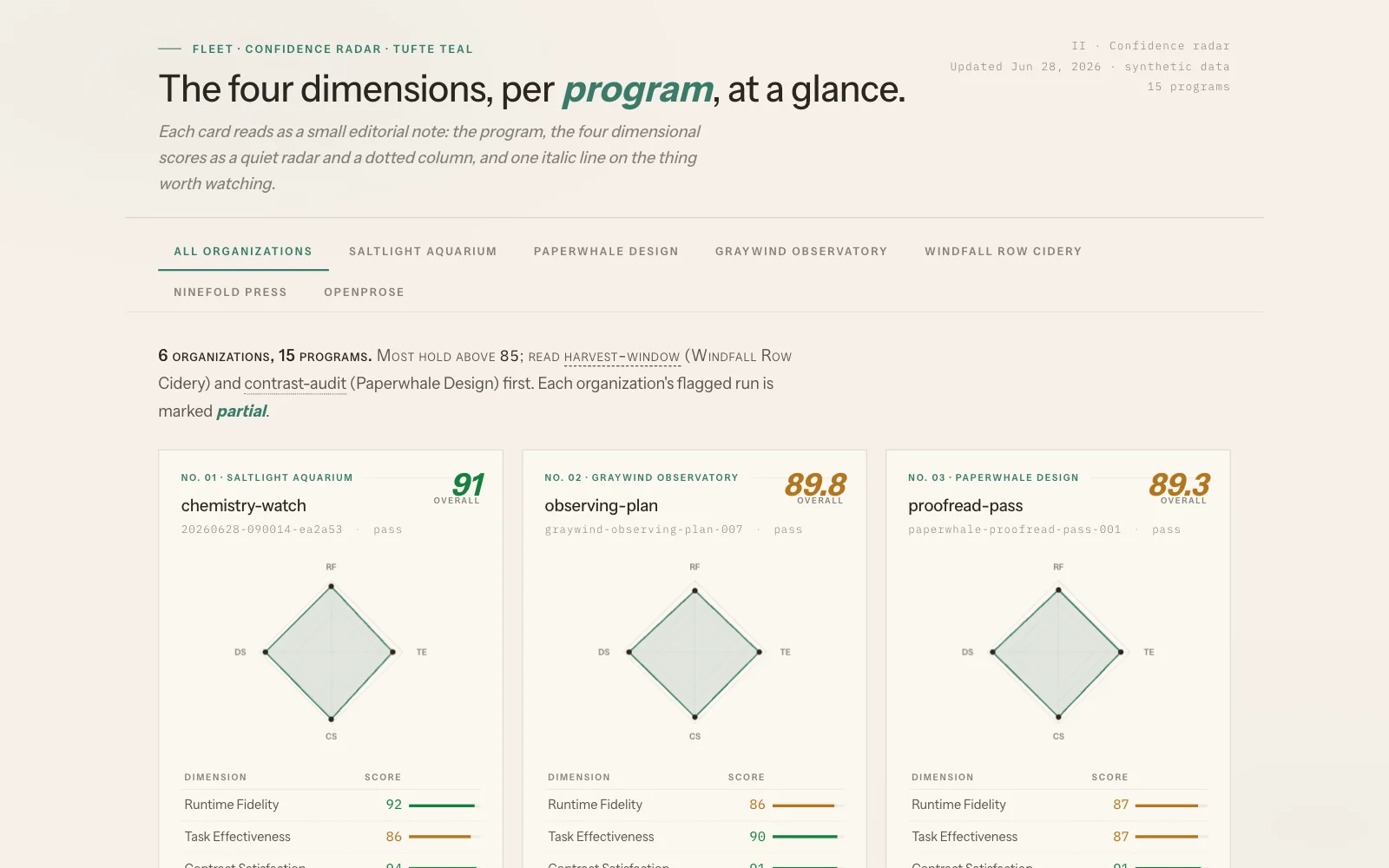Click the italic 'partial' marker text
The width and height of the screenshot is (1389, 868).
[x=241, y=411]
